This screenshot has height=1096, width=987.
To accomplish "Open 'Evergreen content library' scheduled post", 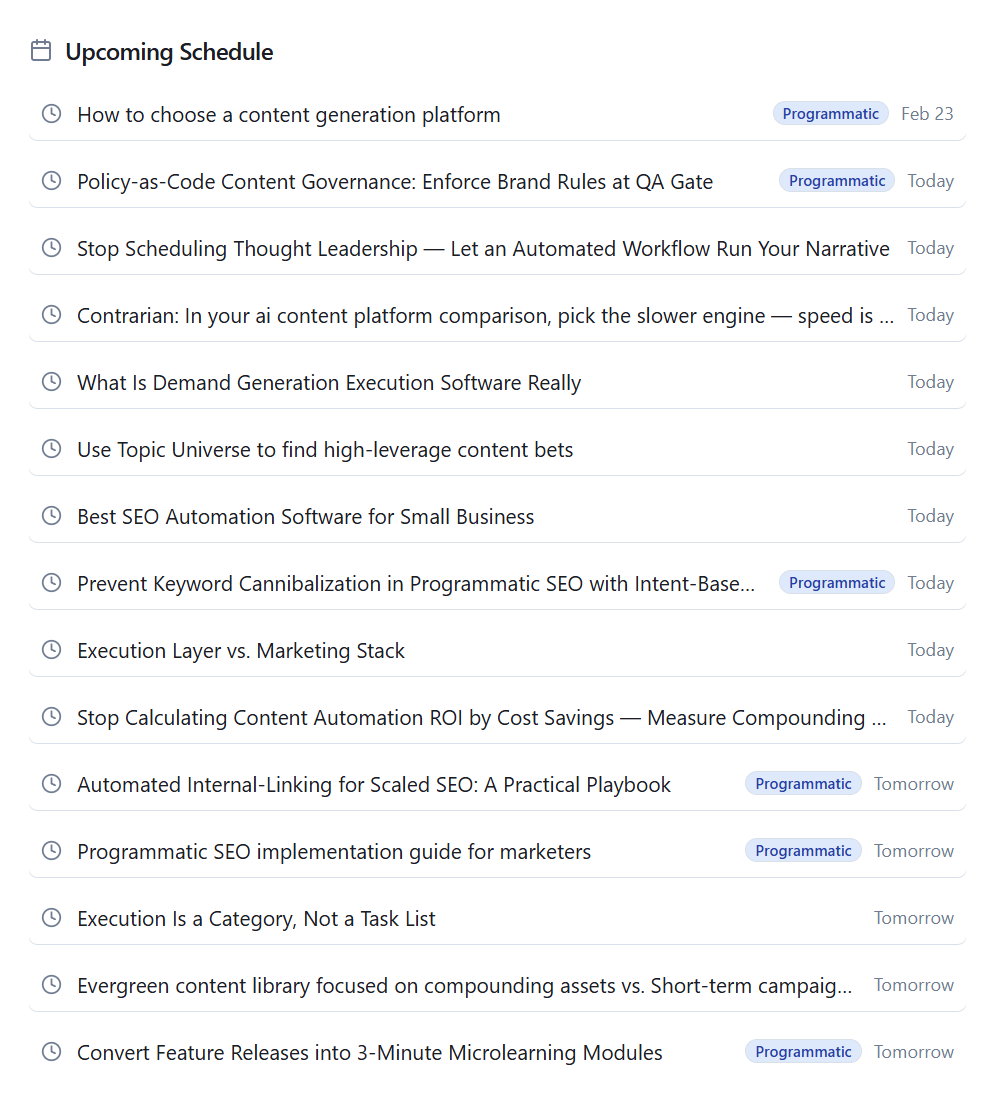I will click(465, 986).
